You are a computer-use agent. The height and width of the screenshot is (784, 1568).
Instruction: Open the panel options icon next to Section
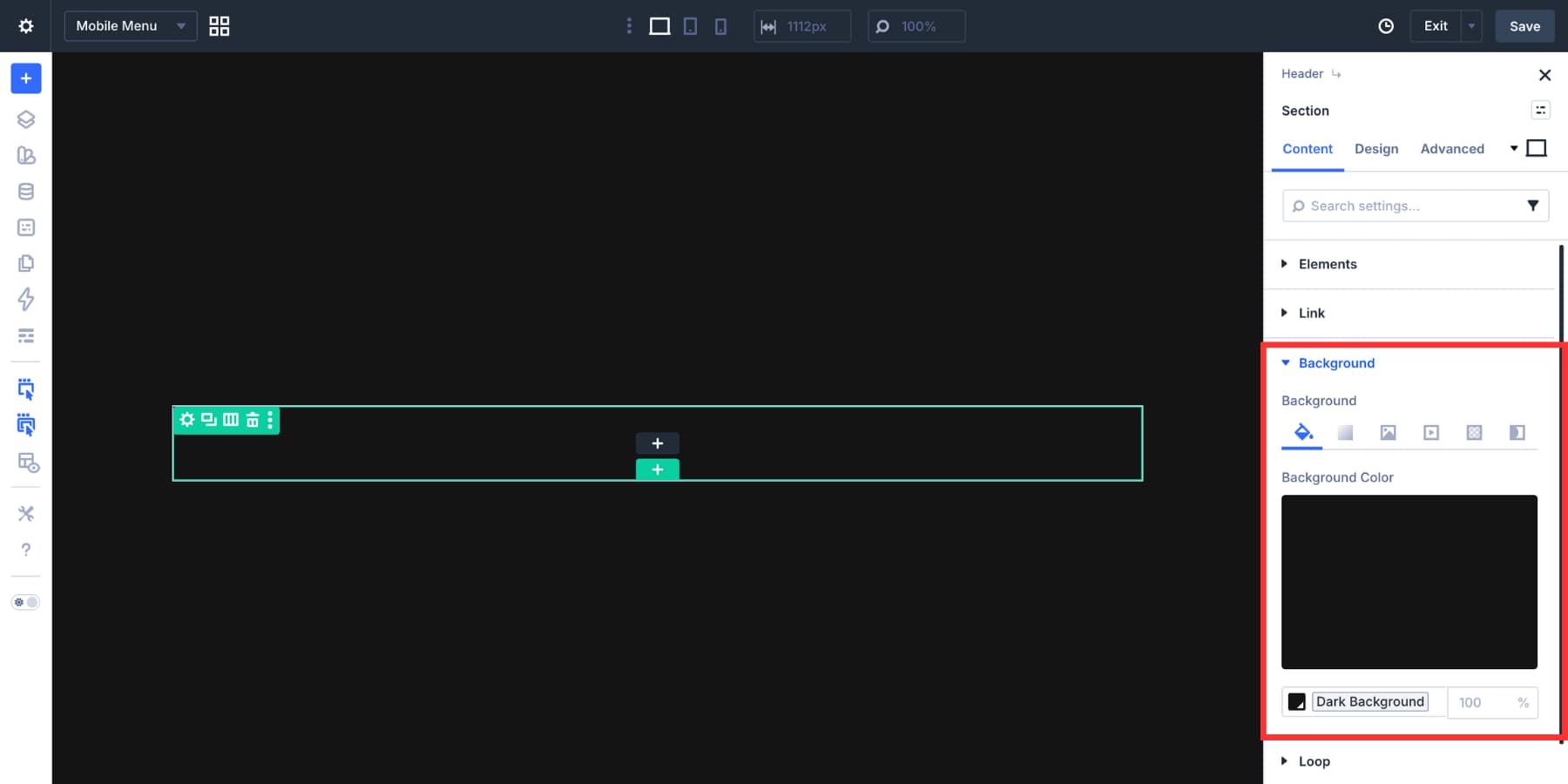(x=1540, y=110)
